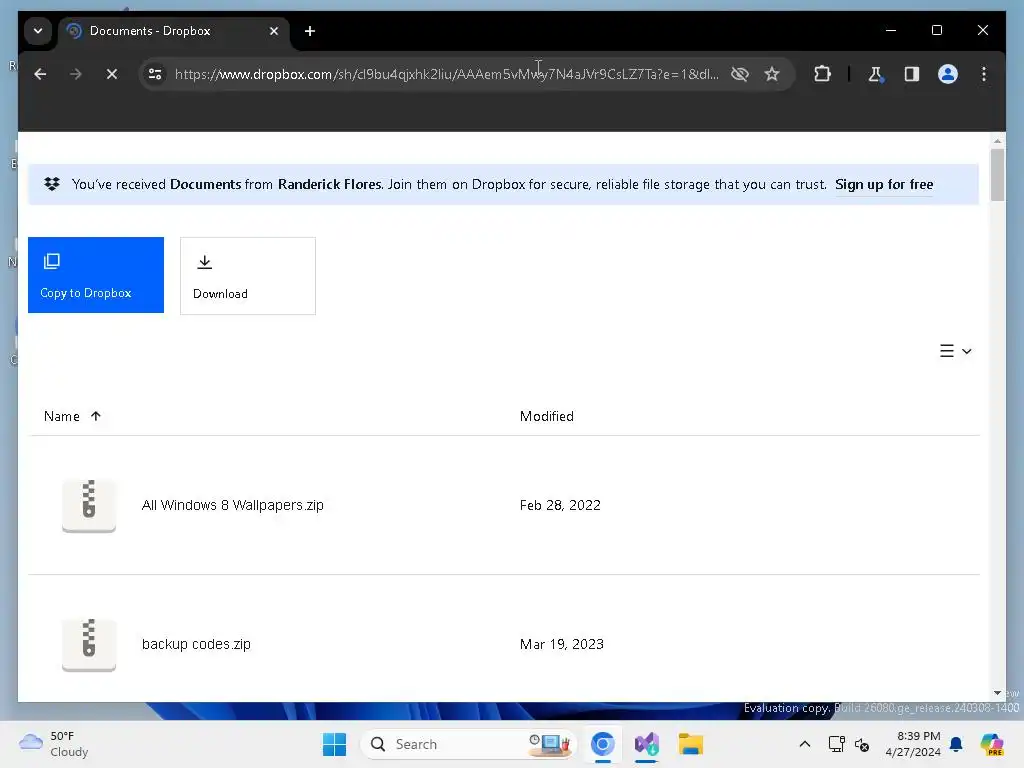Show hidden system tray icons chevron
This screenshot has height=768, width=1024.
pos(805,744)
